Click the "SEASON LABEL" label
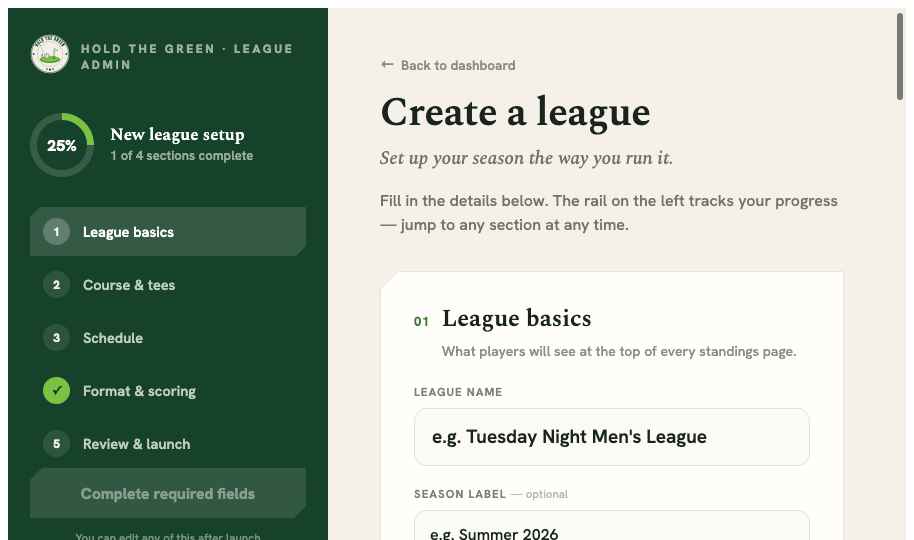The width and height of the screenshot is (914, 540). [x=460, y=494]
